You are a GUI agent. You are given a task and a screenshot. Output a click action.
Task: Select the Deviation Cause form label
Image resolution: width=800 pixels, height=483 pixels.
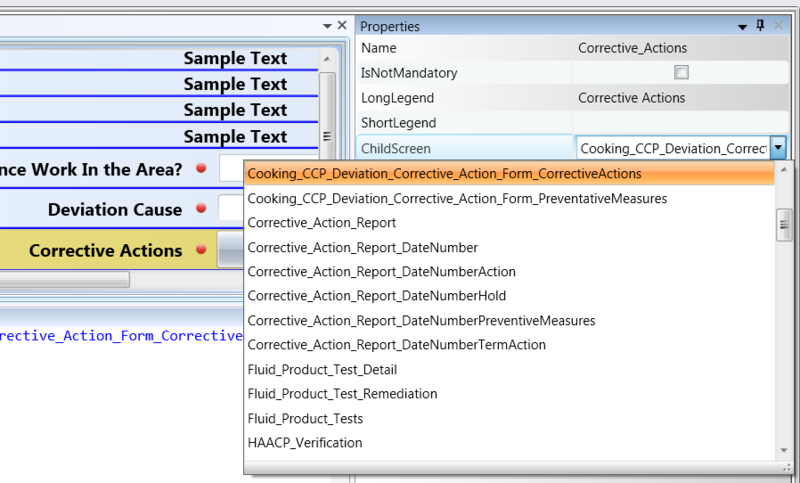pos(115,210)
